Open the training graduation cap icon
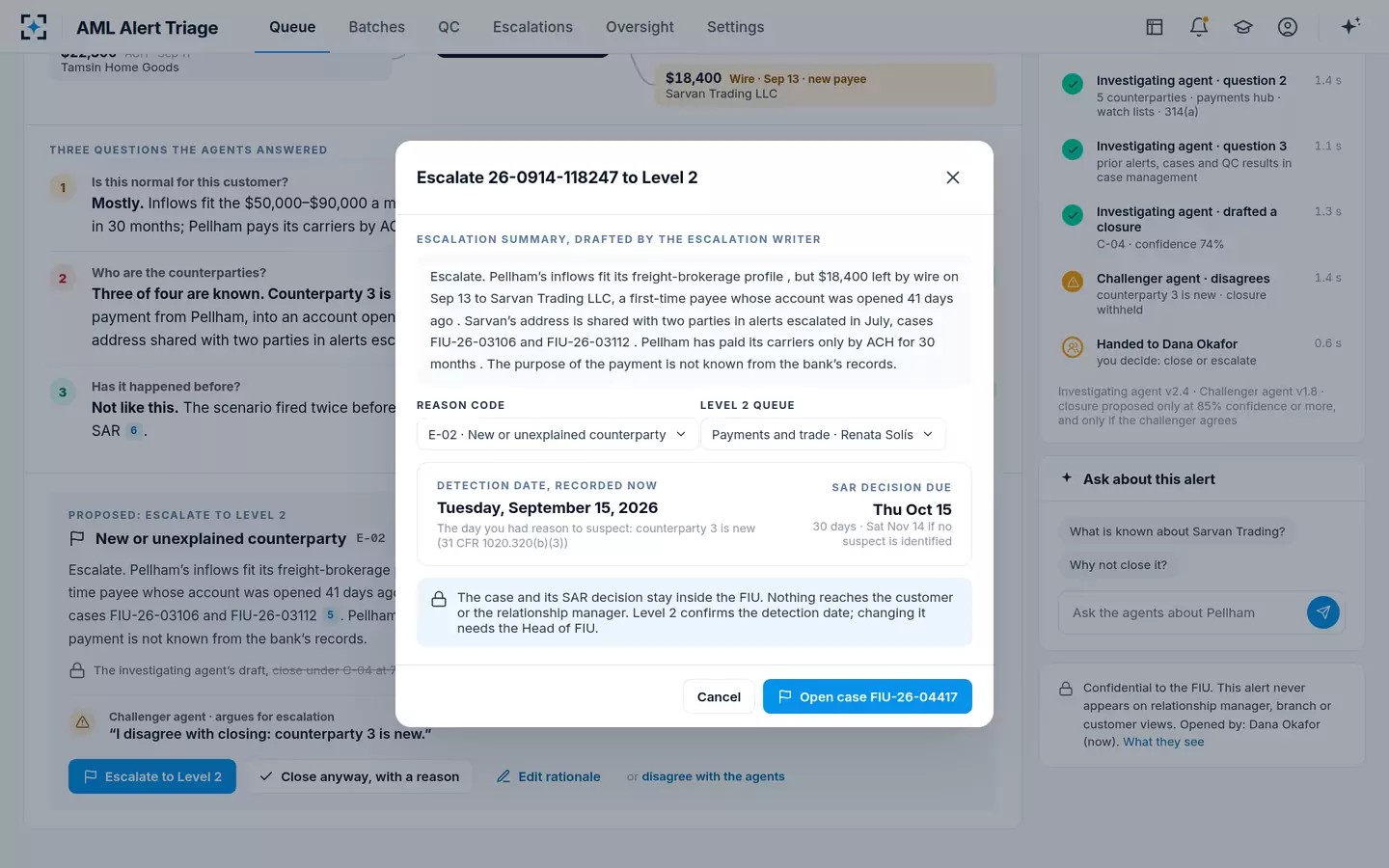 1243,27
